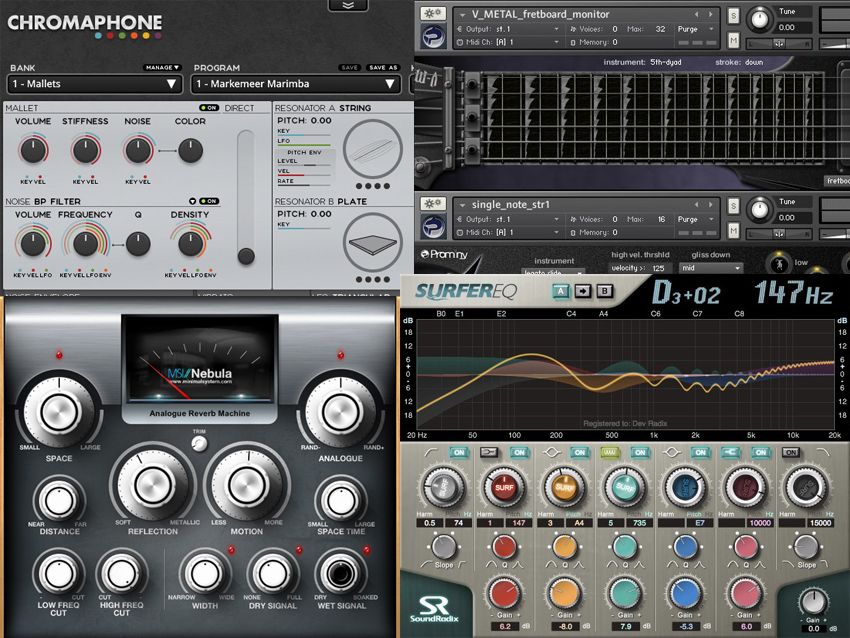
Task: Click the Plate resonator B image in Chromaphone
Action: tap(372, 243)
